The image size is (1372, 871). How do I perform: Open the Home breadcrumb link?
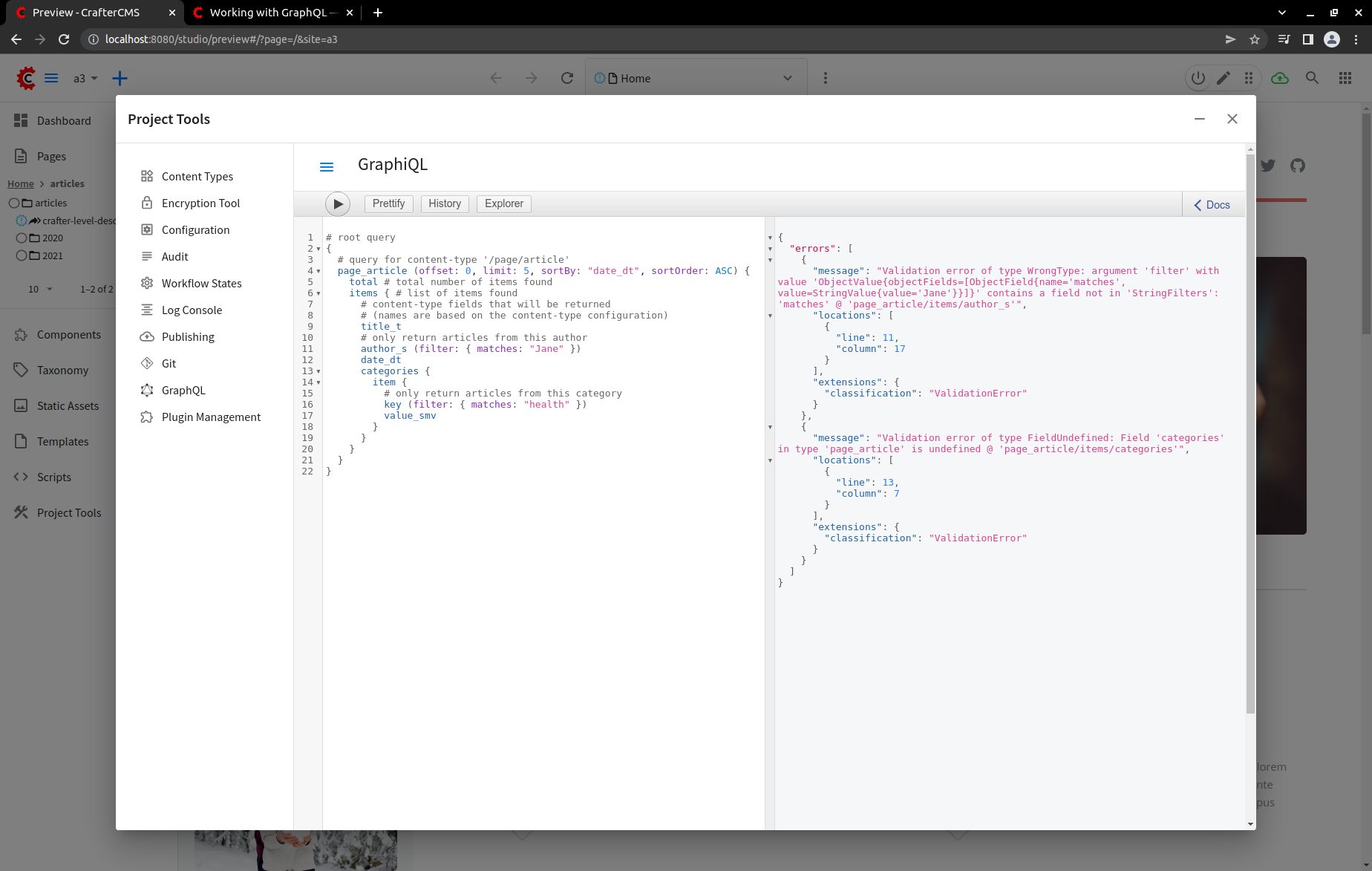pyautogui.click(x=20, y=183)
